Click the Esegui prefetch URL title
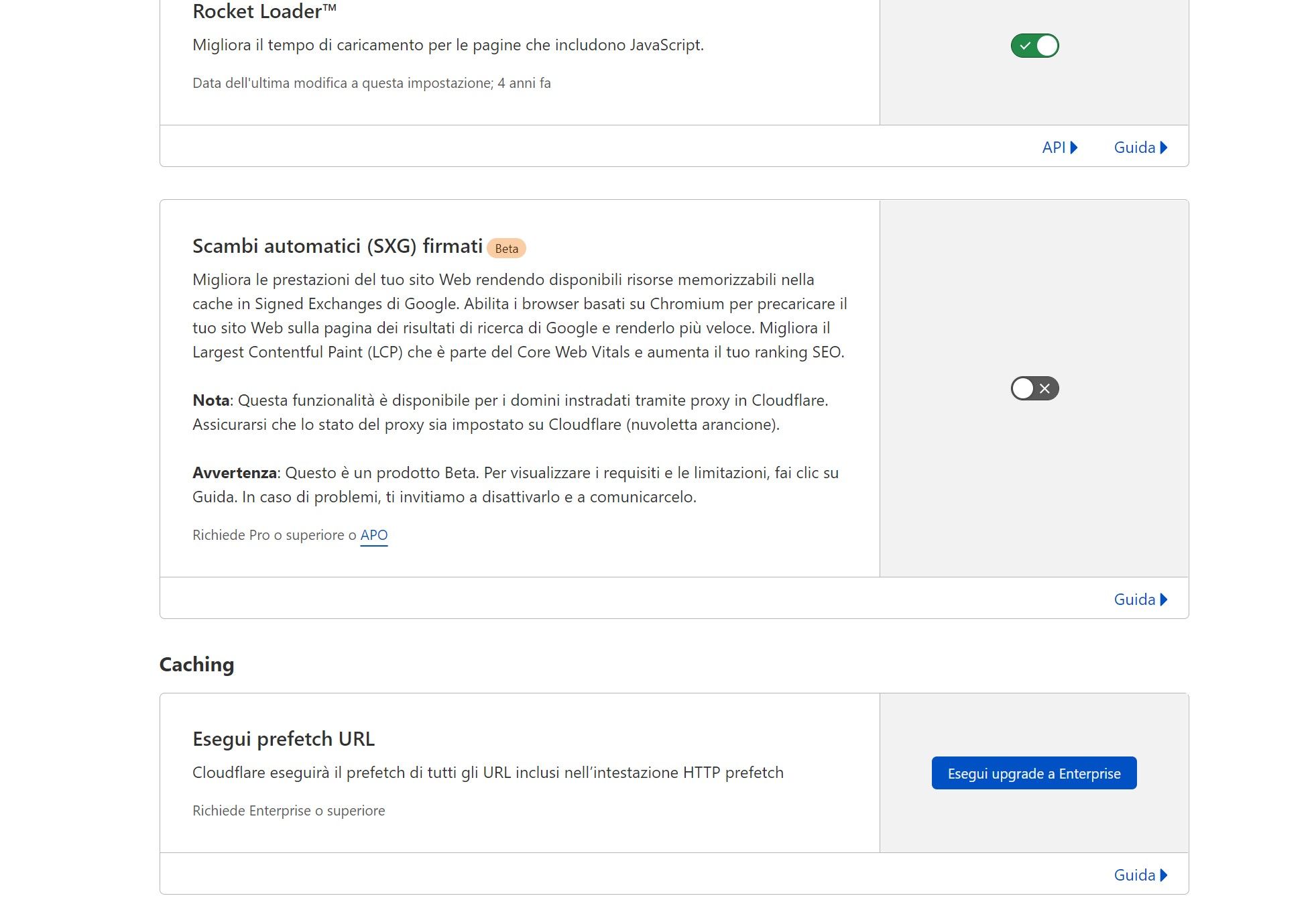 [283, 739]
